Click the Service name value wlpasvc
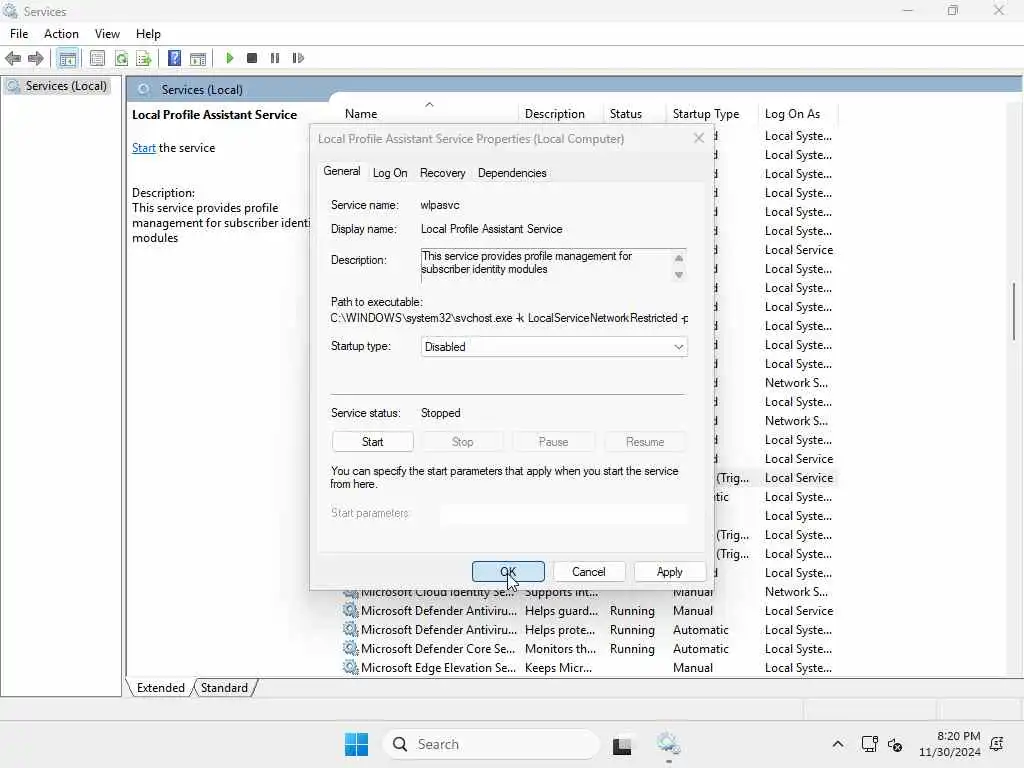1024x768 pixels. pyautogui.click(x=440, y=205)
